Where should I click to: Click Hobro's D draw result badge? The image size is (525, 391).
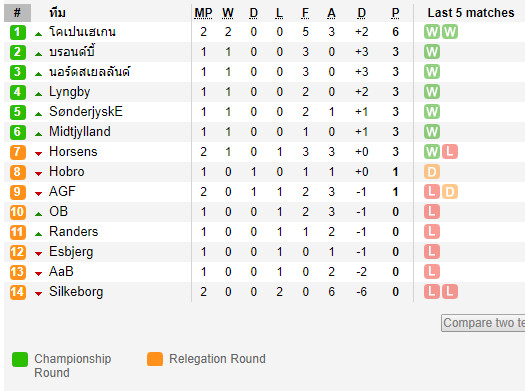coord(432,172)
